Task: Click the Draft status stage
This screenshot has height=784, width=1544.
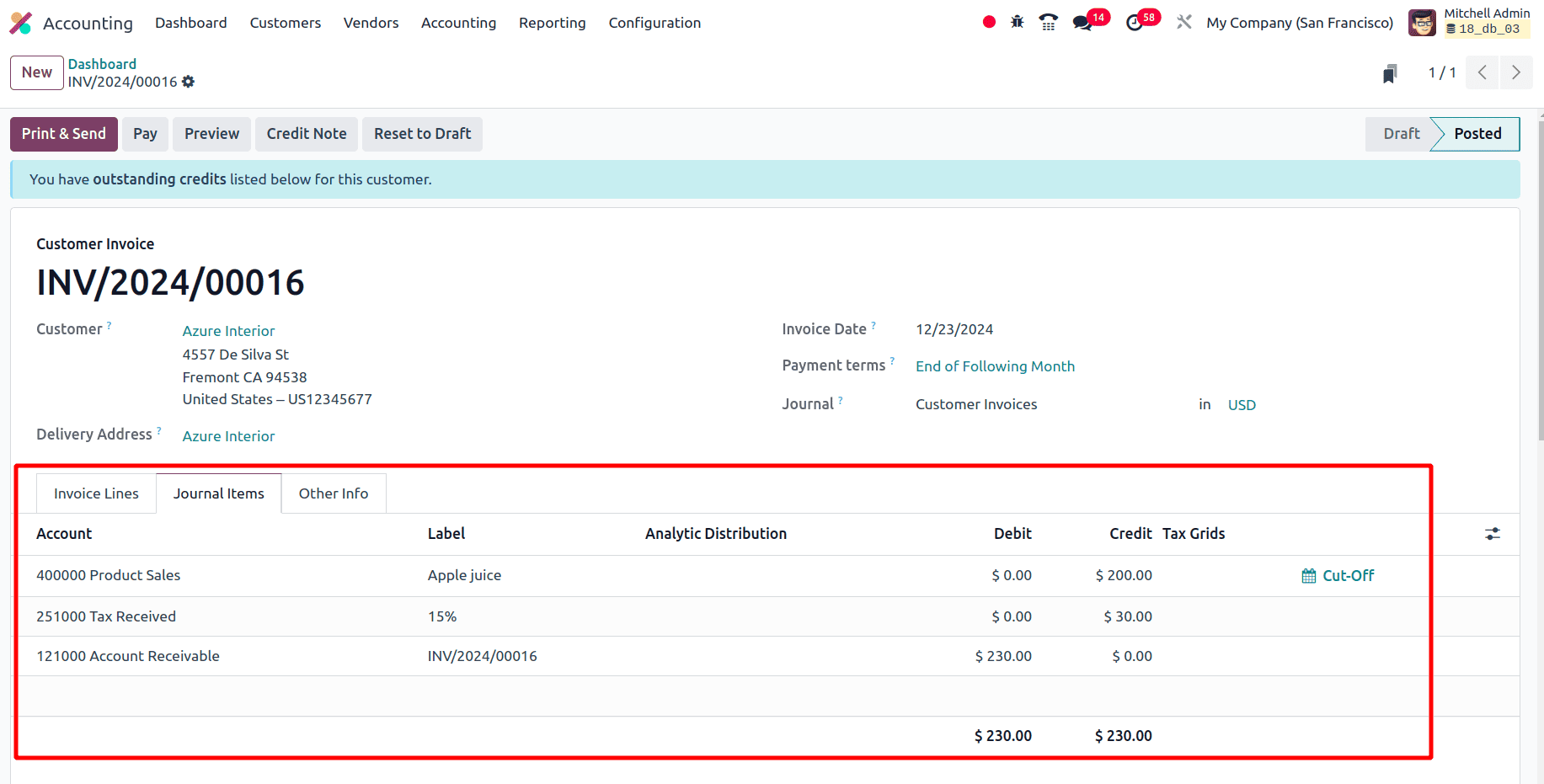Action: coord(1401,134)
